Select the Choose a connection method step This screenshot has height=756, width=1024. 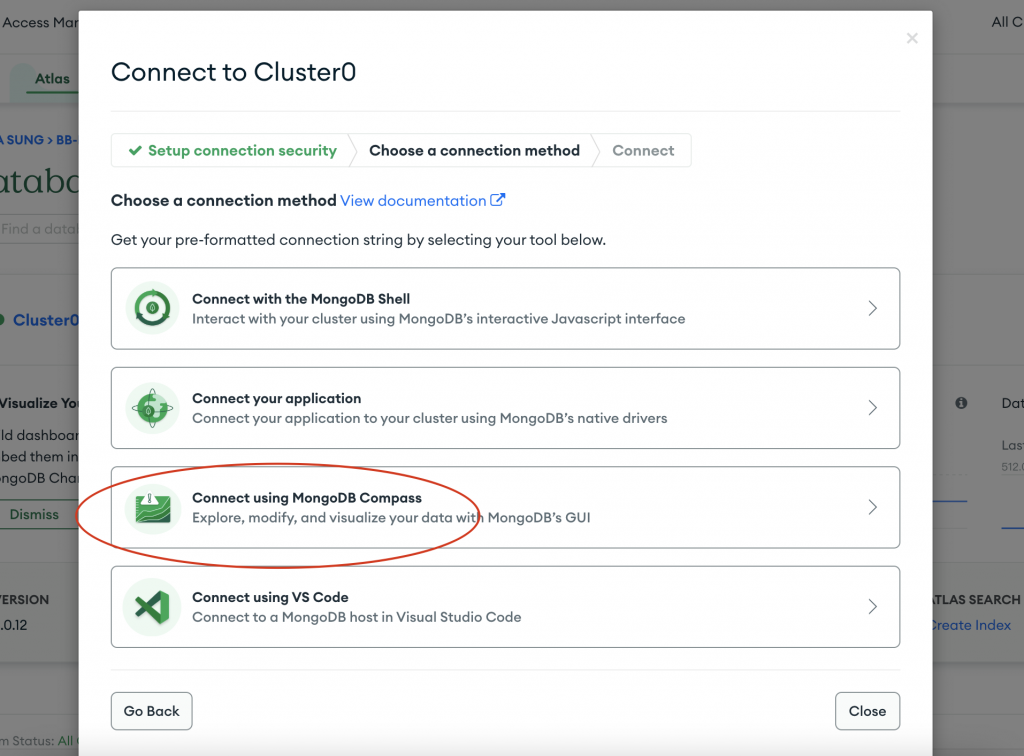coord(474,151)
